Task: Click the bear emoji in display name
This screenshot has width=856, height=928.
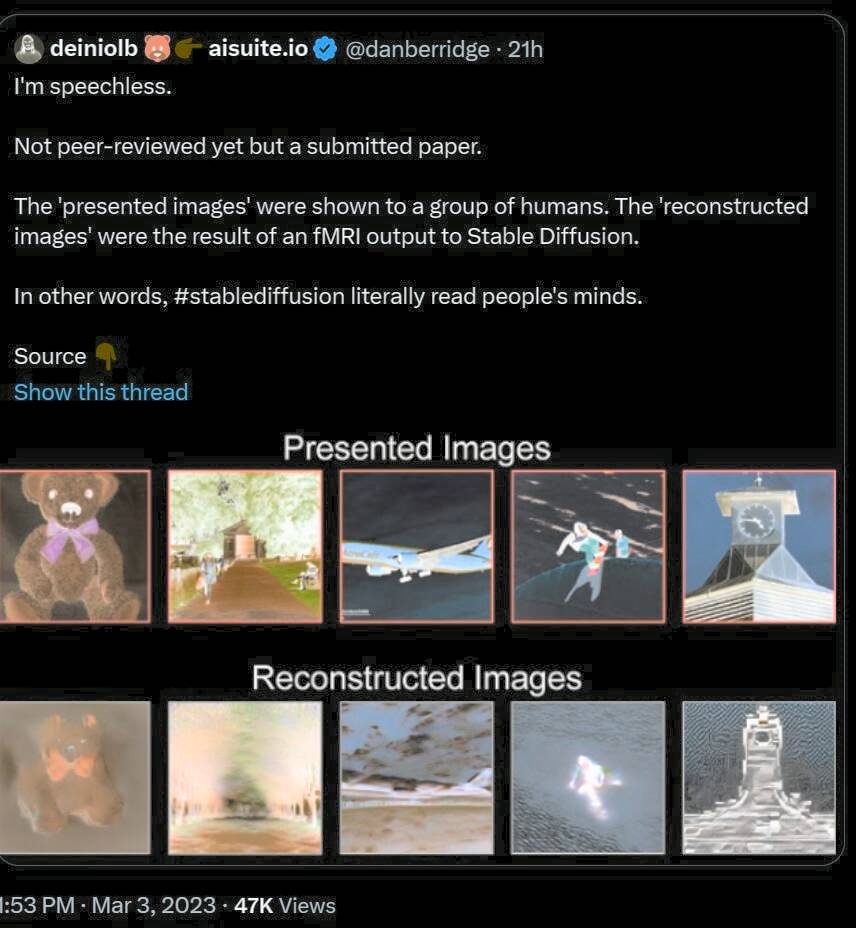Action: [157, 49]
